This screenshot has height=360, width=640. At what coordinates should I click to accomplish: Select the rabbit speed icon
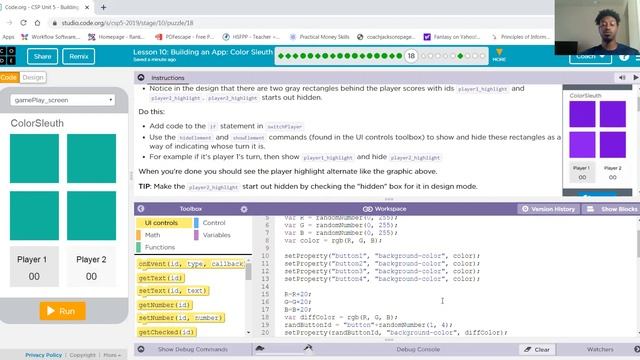(x=308, y=348)
